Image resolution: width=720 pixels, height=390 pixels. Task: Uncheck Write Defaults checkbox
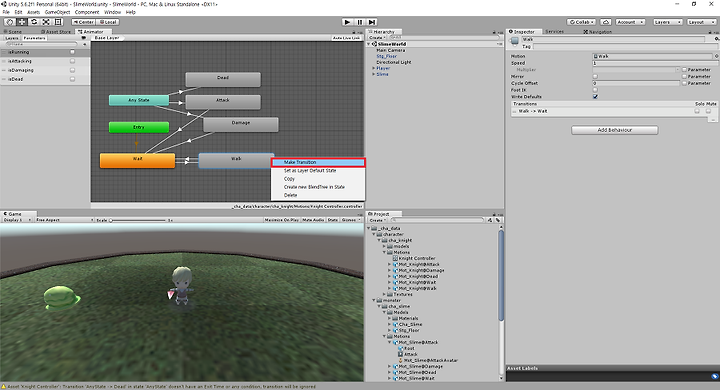pos(595,96)
